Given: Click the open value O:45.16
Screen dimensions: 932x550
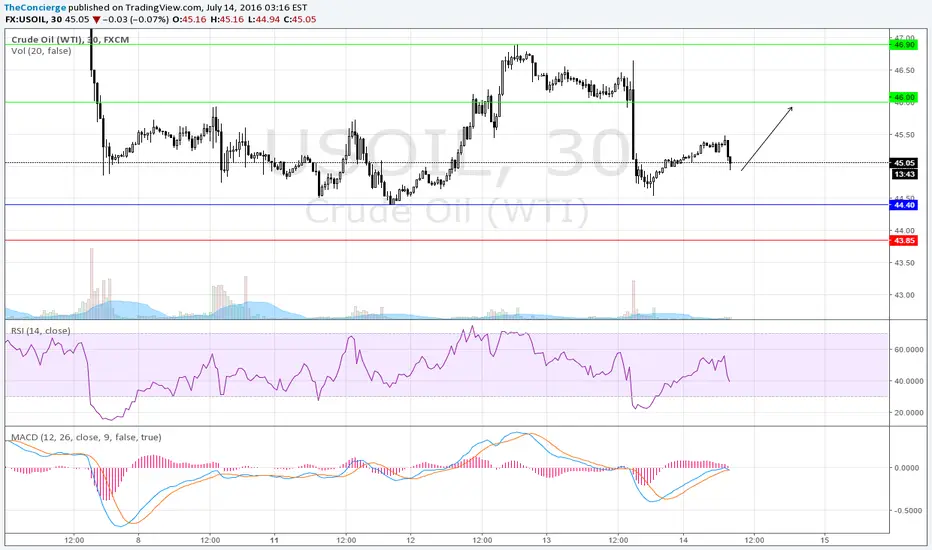Looking at the screenshot, I should pyautogui.click(x=189, y=19).
